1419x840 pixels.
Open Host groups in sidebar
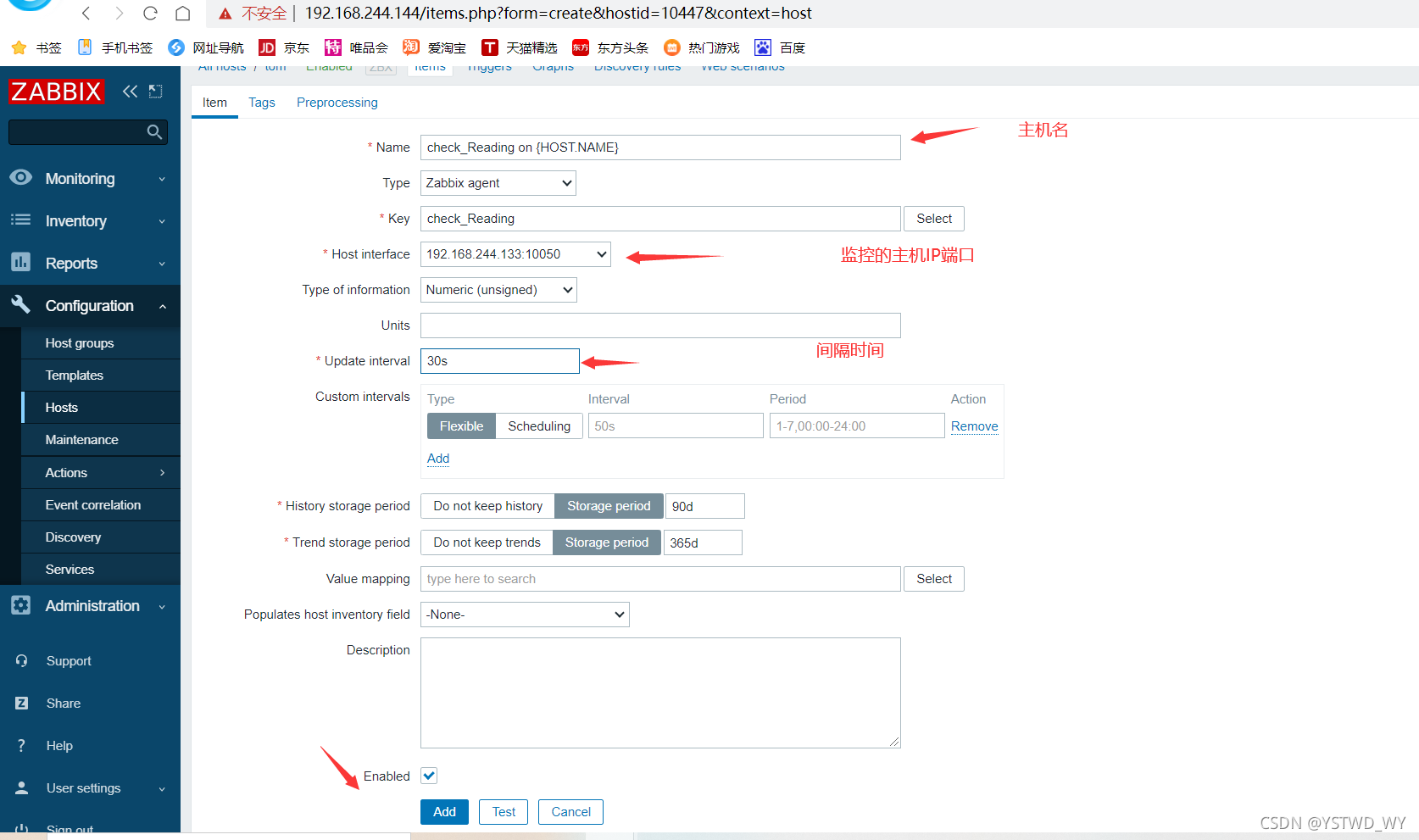pyautogui.click(x=80, y=343)
